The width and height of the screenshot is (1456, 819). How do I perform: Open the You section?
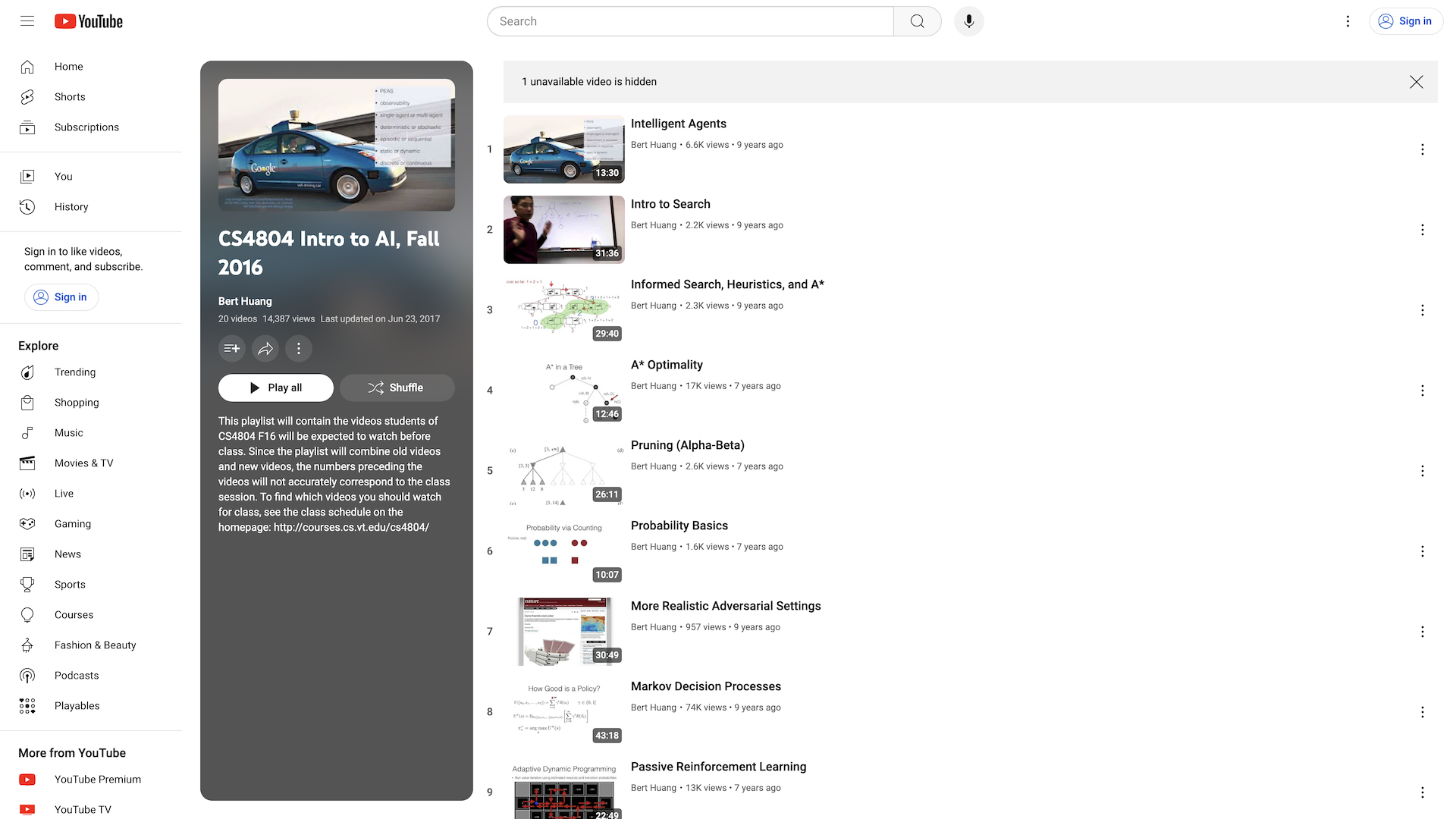coord(91,177)
